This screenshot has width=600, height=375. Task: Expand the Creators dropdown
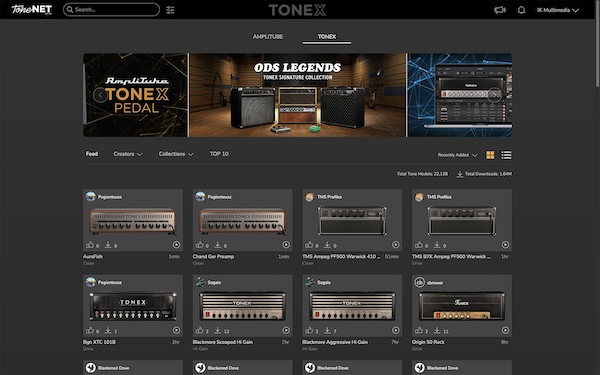pyautogui.click(x=128, y=154)
